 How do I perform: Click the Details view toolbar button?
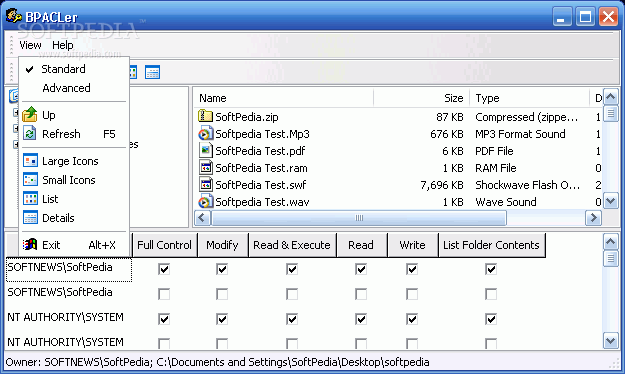152,72
